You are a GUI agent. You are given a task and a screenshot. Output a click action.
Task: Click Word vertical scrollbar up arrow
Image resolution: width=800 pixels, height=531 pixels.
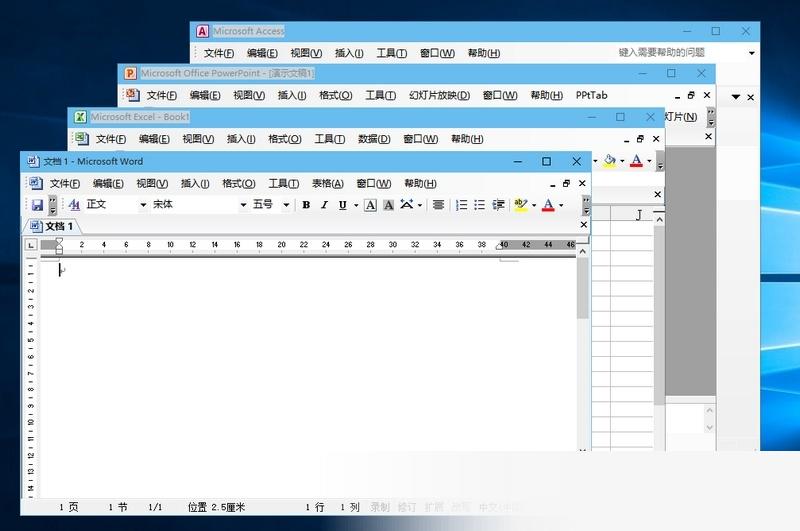[582, 251]
